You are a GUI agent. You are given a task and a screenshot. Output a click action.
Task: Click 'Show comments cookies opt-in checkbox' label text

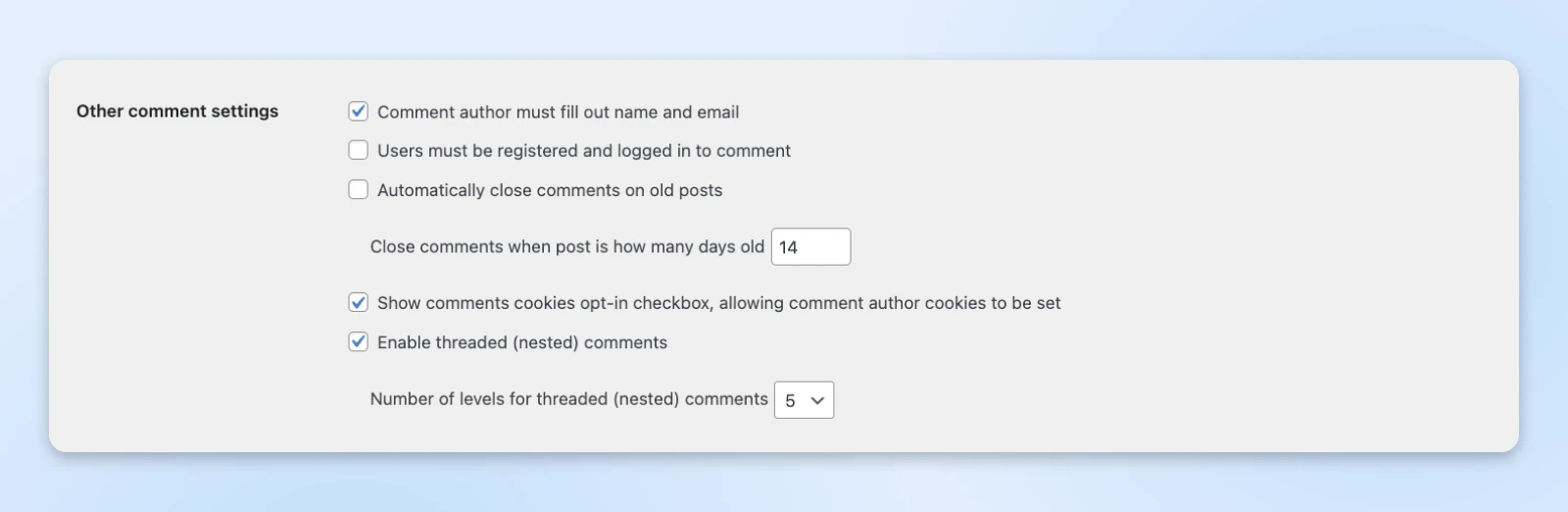tap(718, 303)
